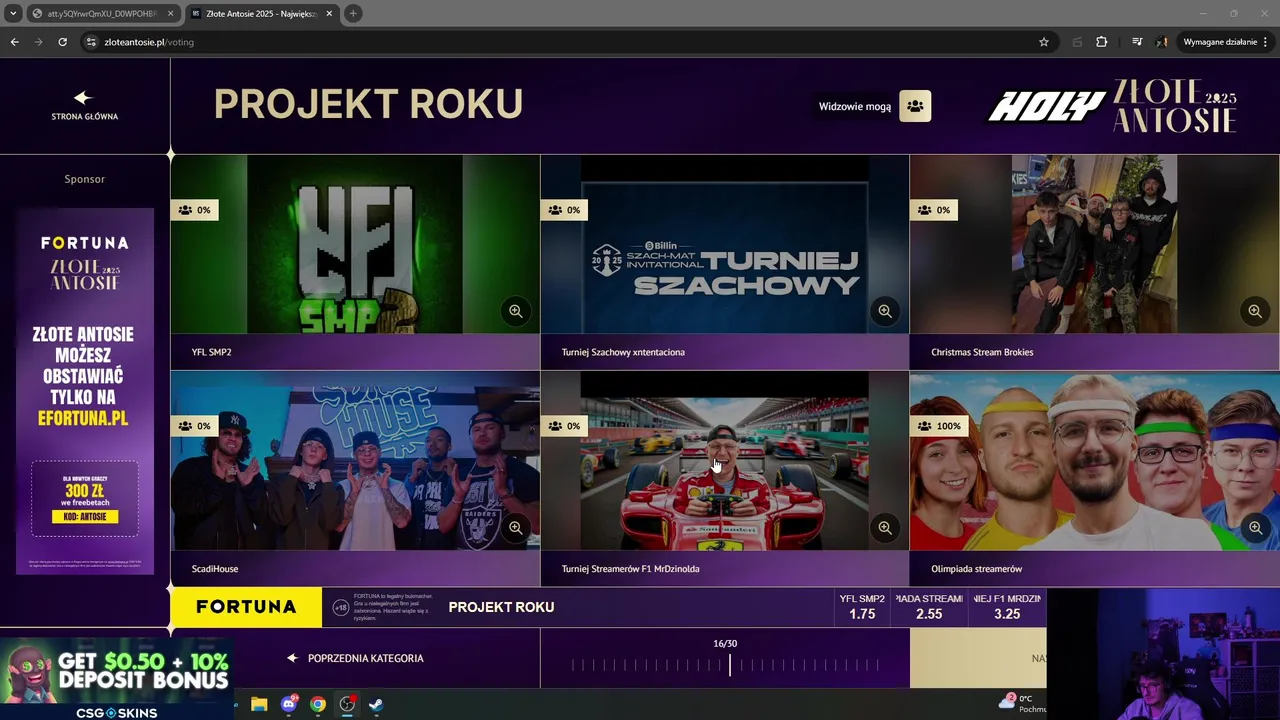Open media control icon in toolbar
This screenshot has width=1280, height=720.
(1137, 42)
